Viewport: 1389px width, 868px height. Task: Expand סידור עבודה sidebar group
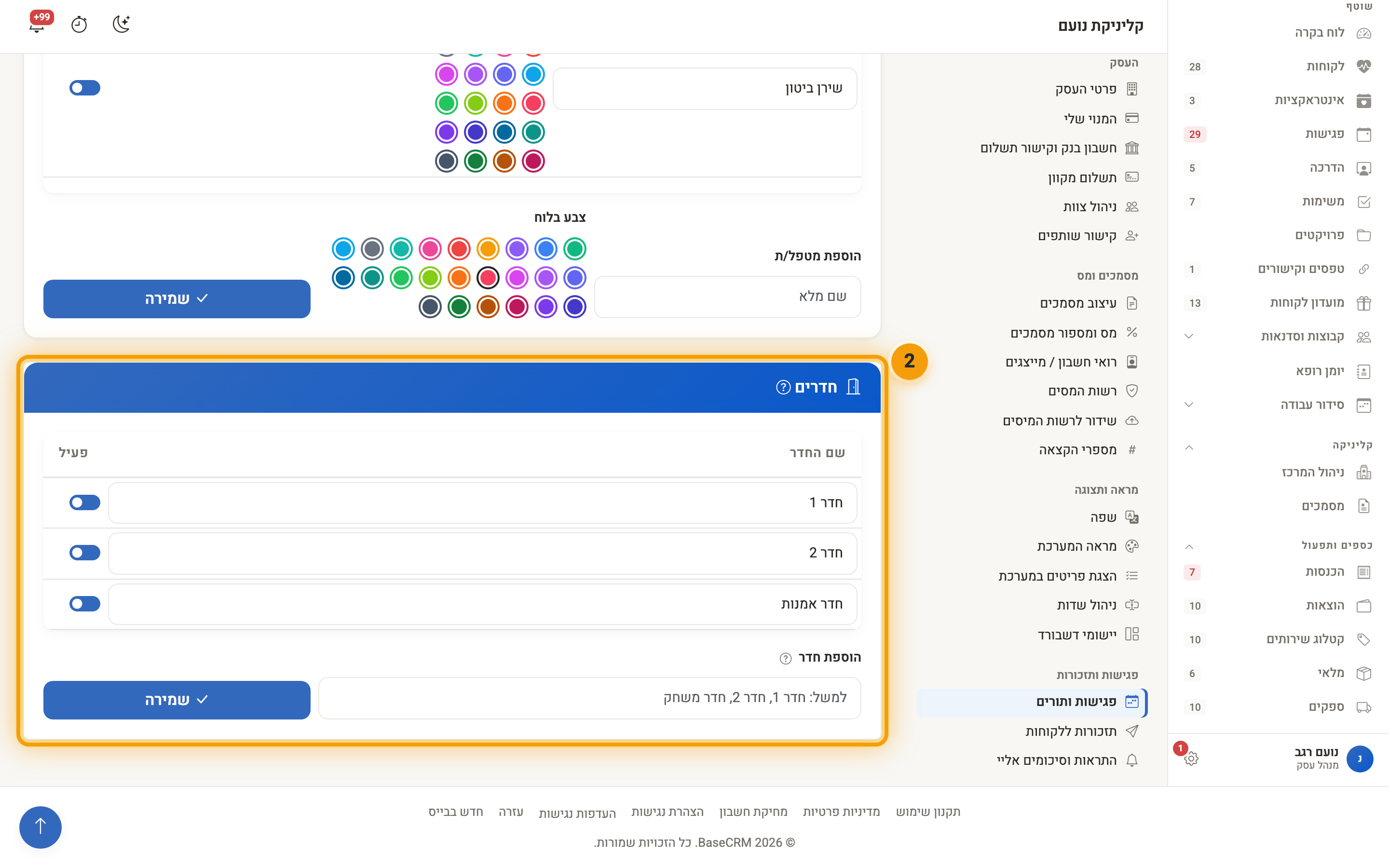pyautogui.click(x=1189, y=405)
